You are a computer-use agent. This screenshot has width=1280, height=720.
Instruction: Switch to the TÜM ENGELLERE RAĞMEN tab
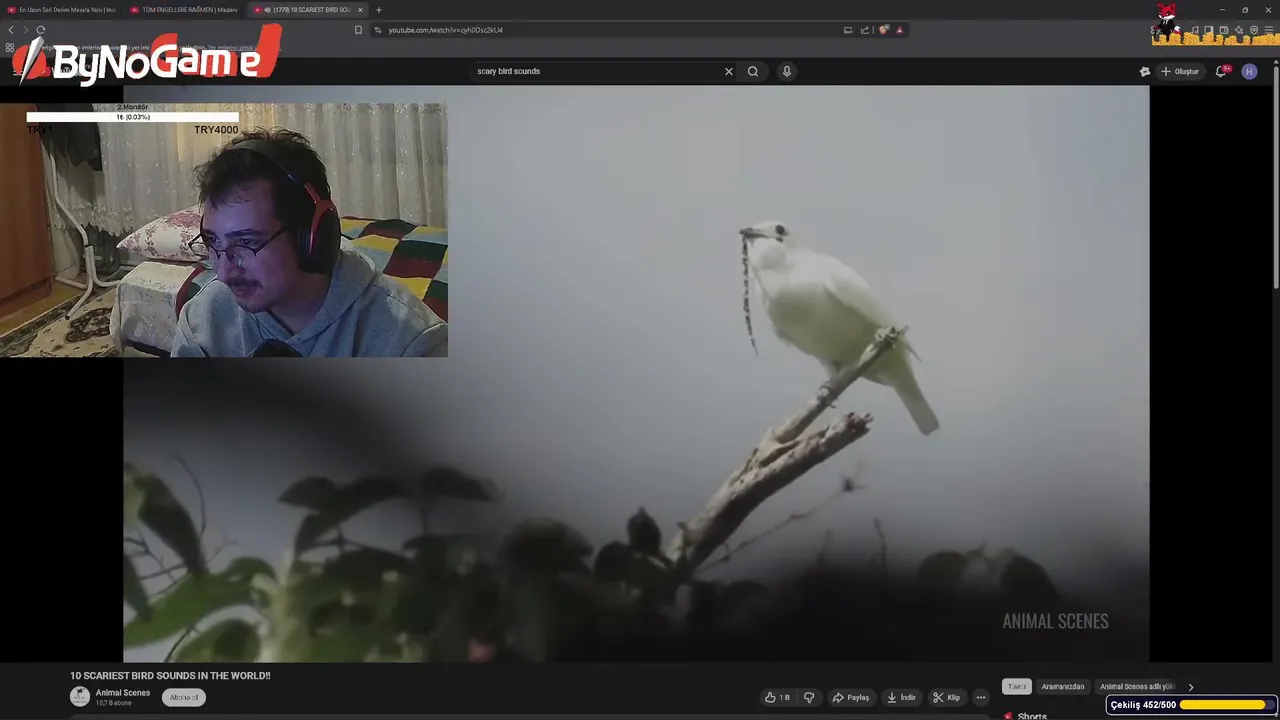point(186,10)
